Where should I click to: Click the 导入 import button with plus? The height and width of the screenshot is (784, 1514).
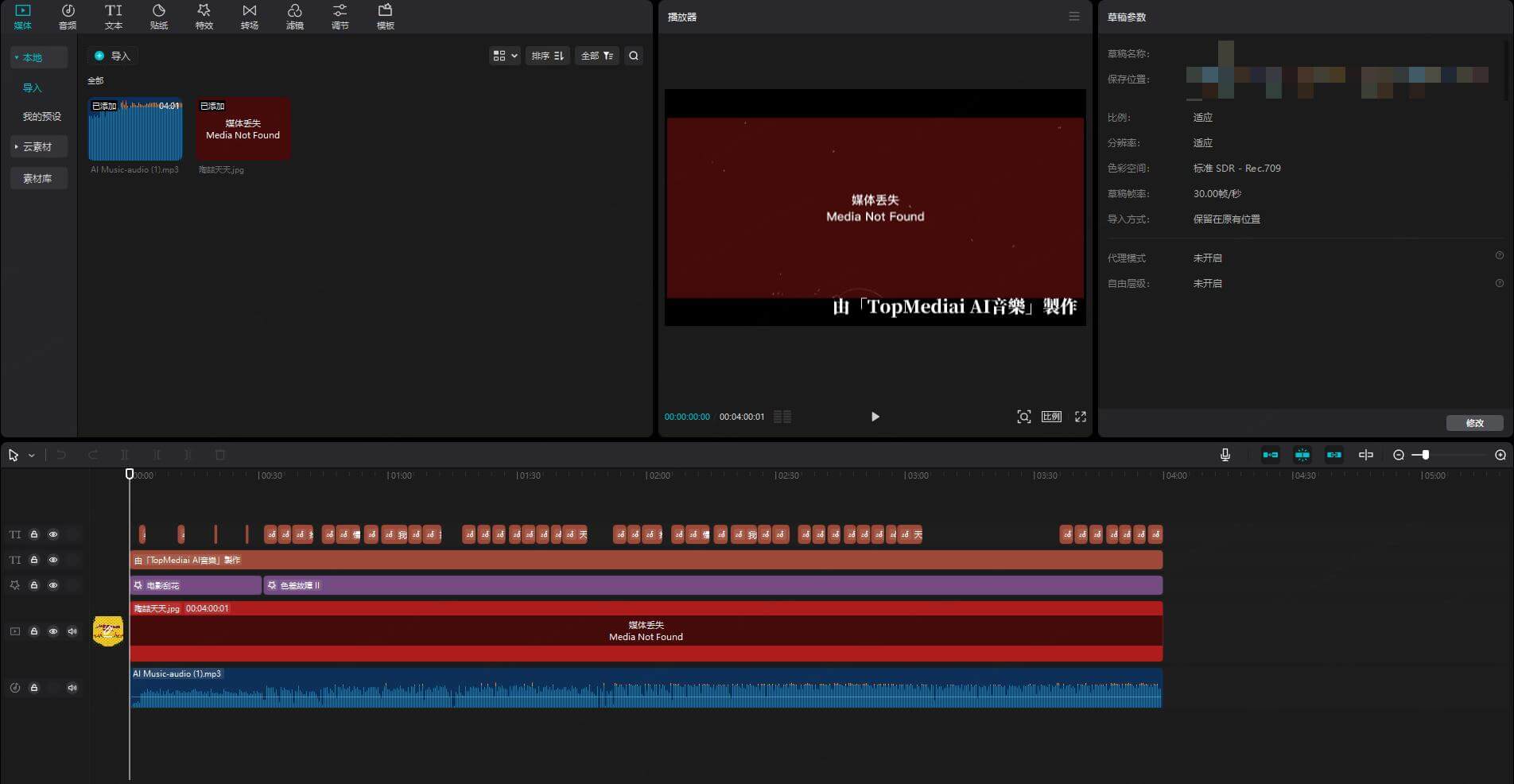tap(112, 56)
